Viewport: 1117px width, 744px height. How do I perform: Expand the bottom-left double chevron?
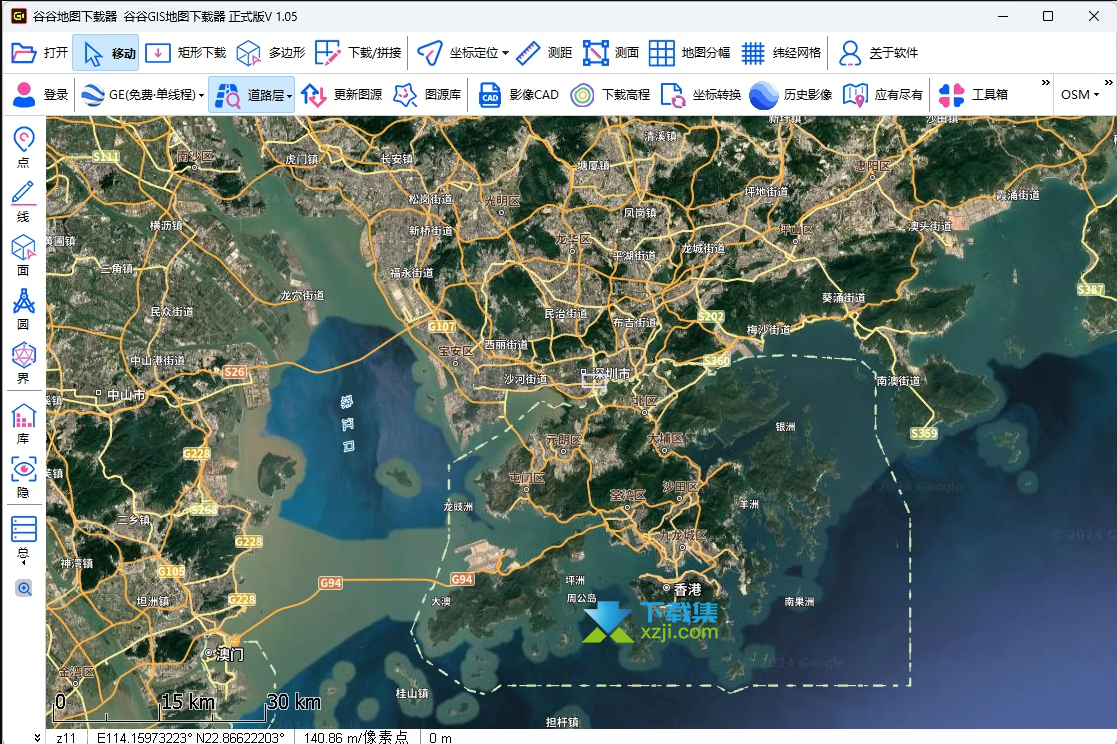click(x=37, y=737)
